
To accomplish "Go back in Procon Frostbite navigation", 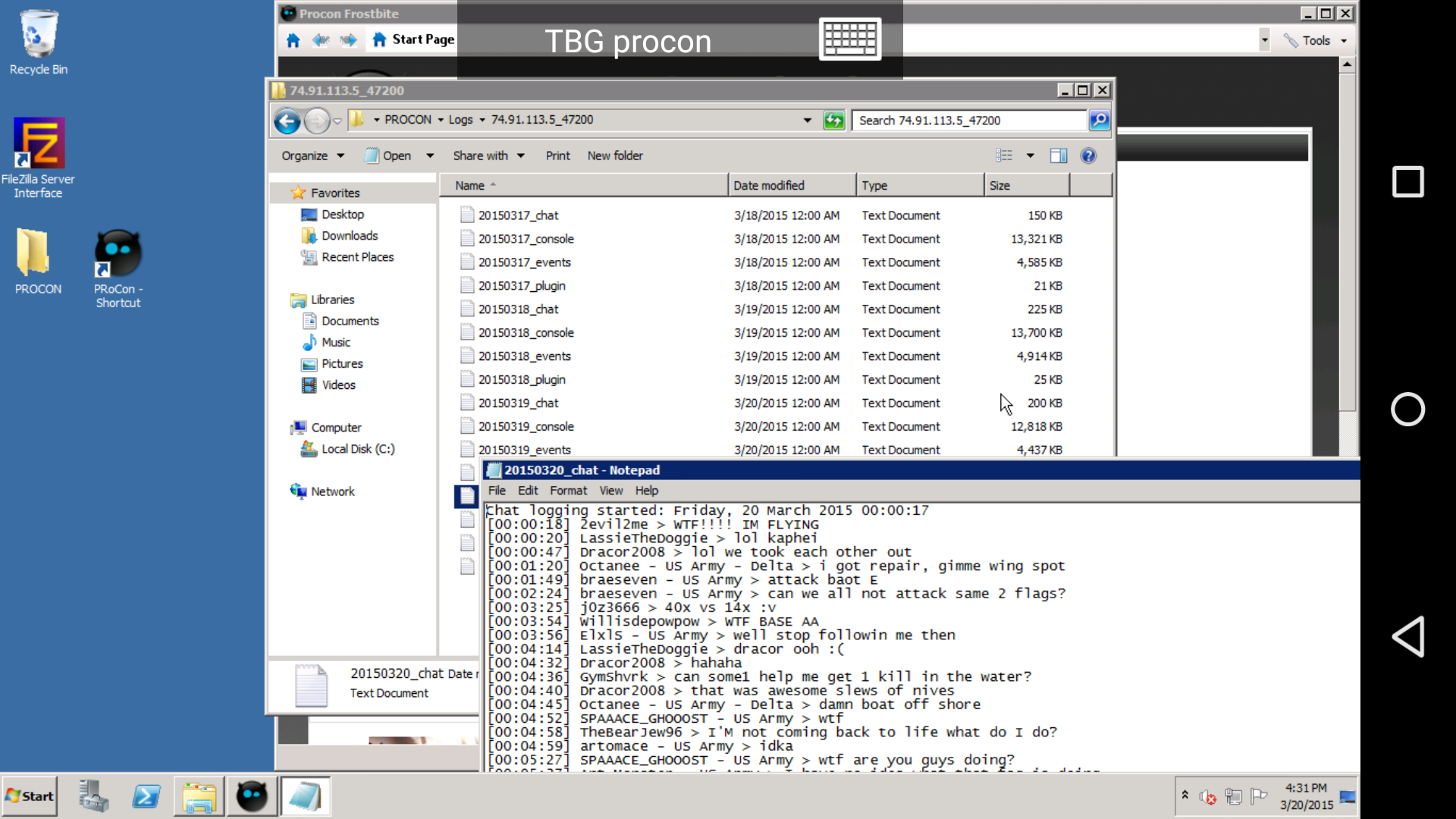I will pos(321,40).
